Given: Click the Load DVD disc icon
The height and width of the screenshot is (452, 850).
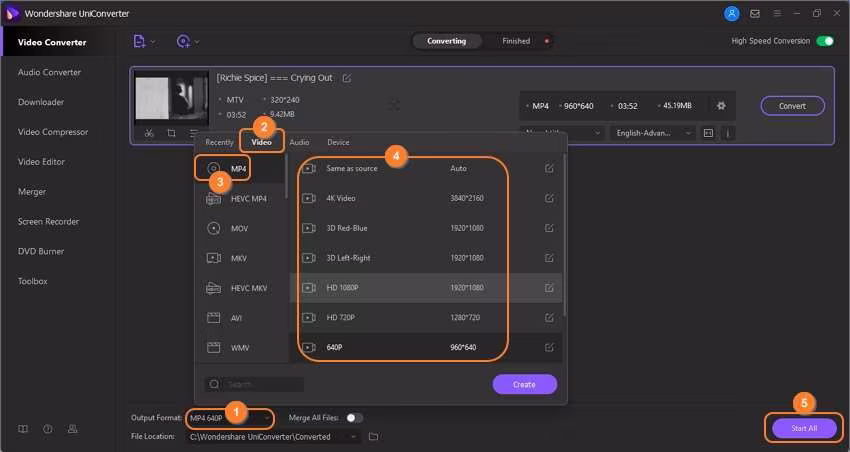Looking at the screenshot, I should click(x=183, y=41).
